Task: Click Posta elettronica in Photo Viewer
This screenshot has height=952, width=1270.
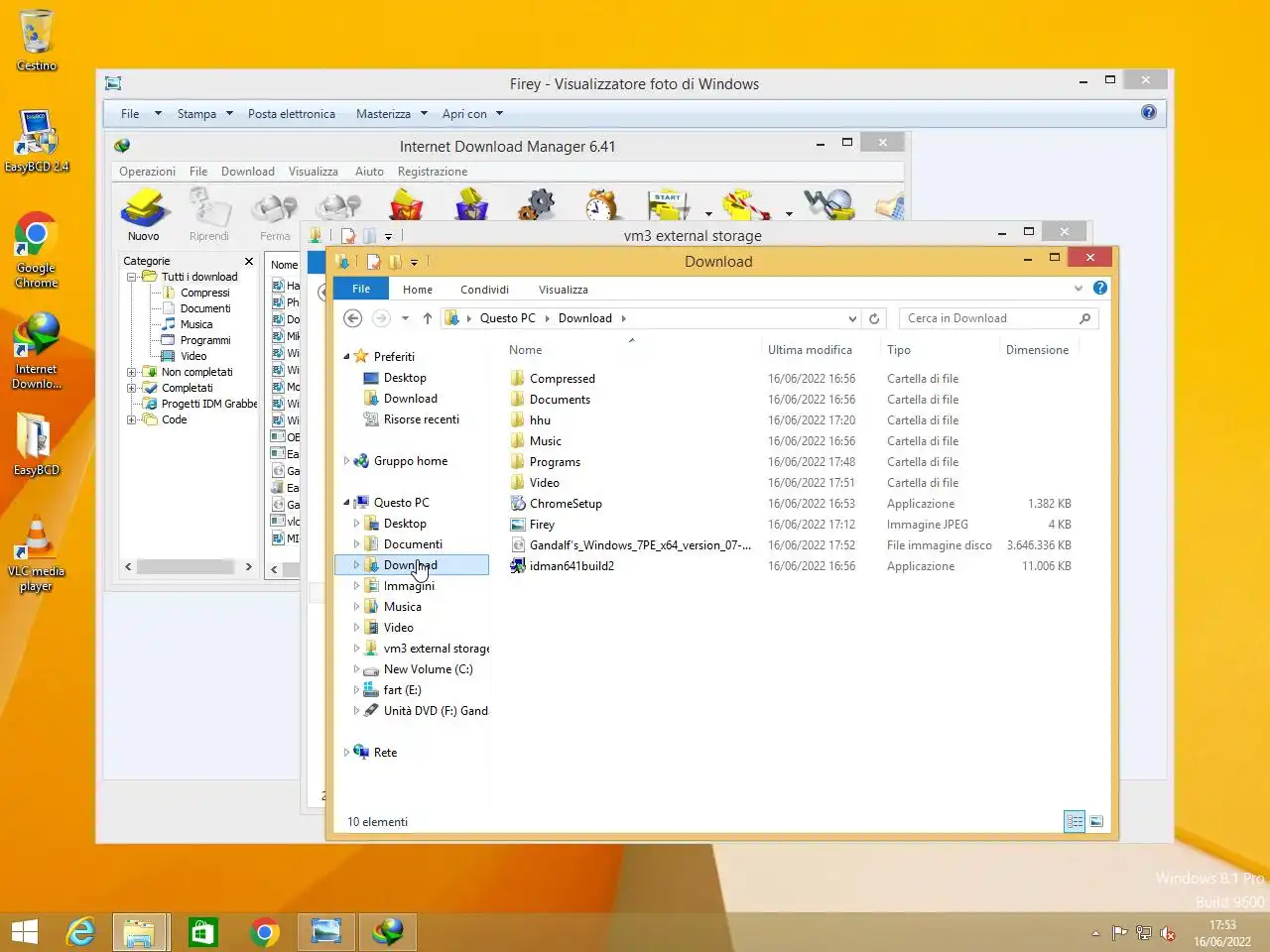Action: tap(292, 114)
